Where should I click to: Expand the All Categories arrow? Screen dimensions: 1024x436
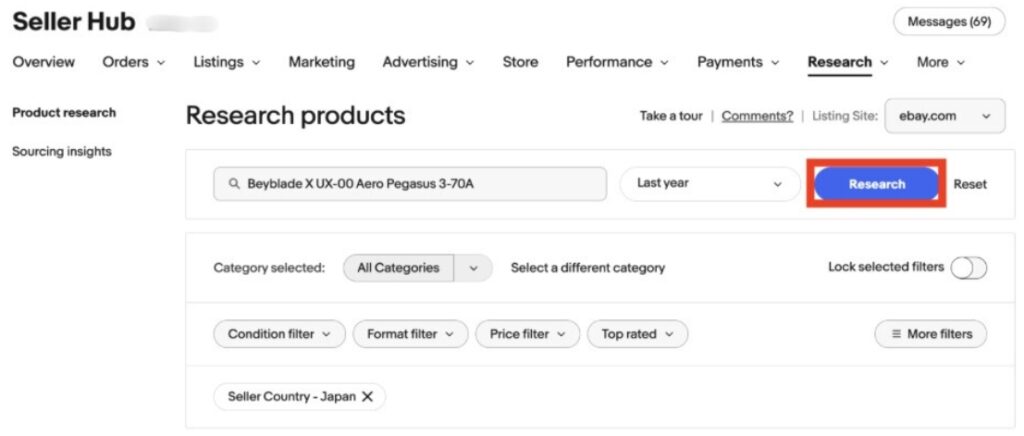pos(473,268)
